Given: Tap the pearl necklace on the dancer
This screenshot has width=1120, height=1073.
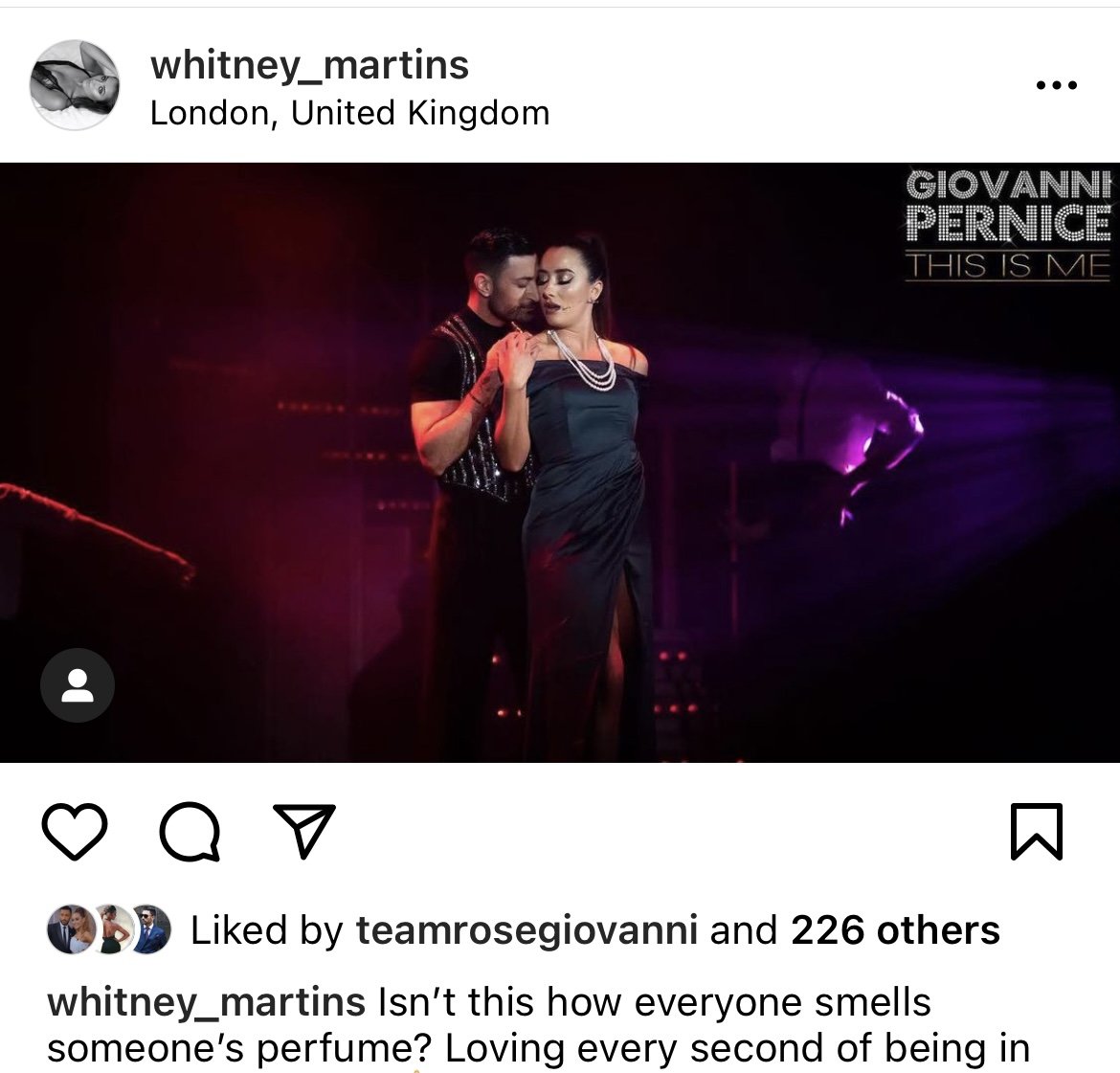Looking at the screenshot, I should pos(586,363).
